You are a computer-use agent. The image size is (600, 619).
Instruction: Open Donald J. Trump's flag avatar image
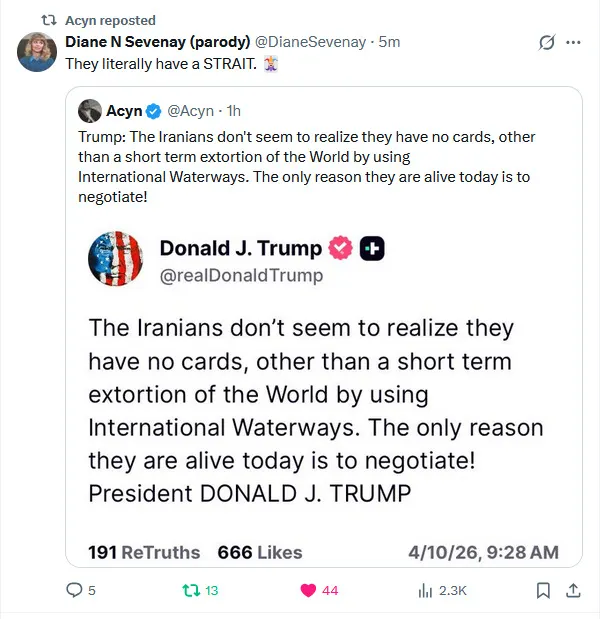(x=116, y=259)
